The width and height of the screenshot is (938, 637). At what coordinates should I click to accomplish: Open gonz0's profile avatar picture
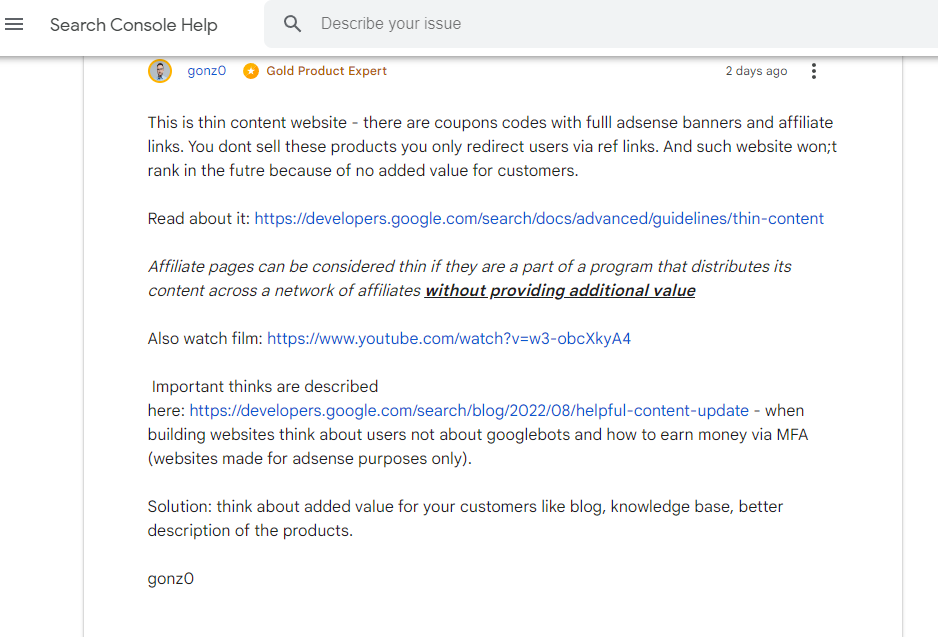click(160, 71)
